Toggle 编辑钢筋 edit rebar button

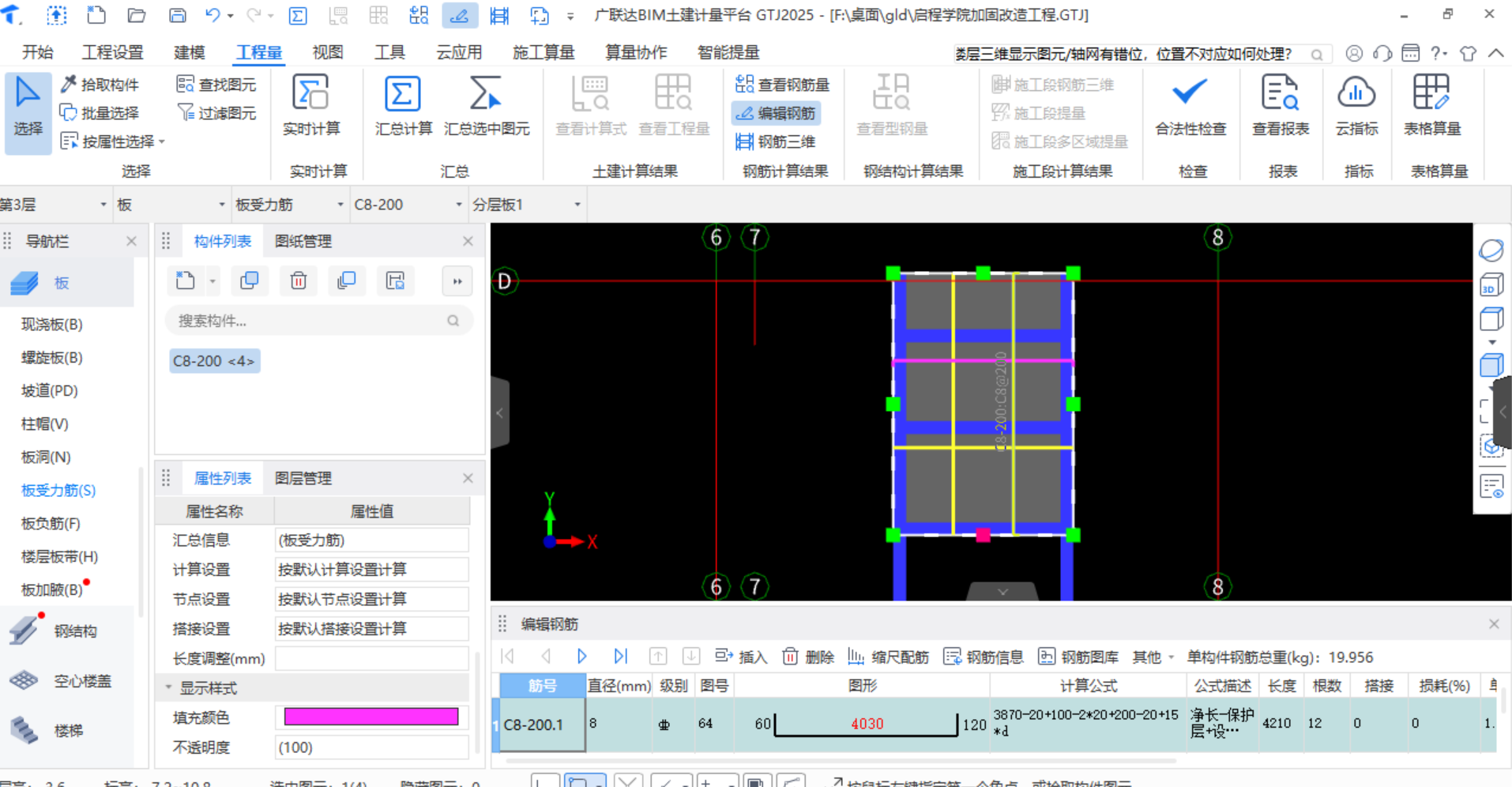776,113
